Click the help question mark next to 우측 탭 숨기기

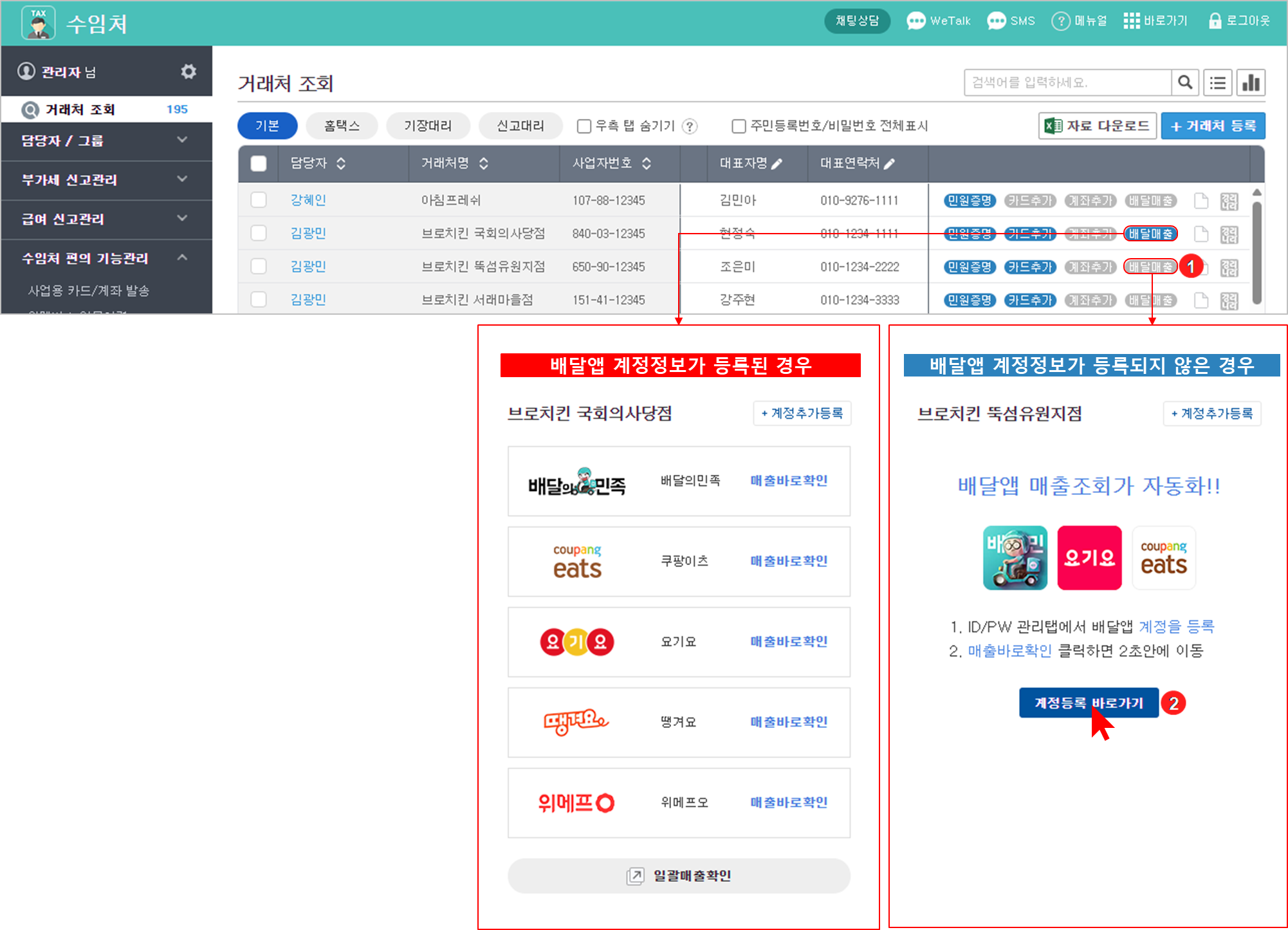[x=690, y=126]
